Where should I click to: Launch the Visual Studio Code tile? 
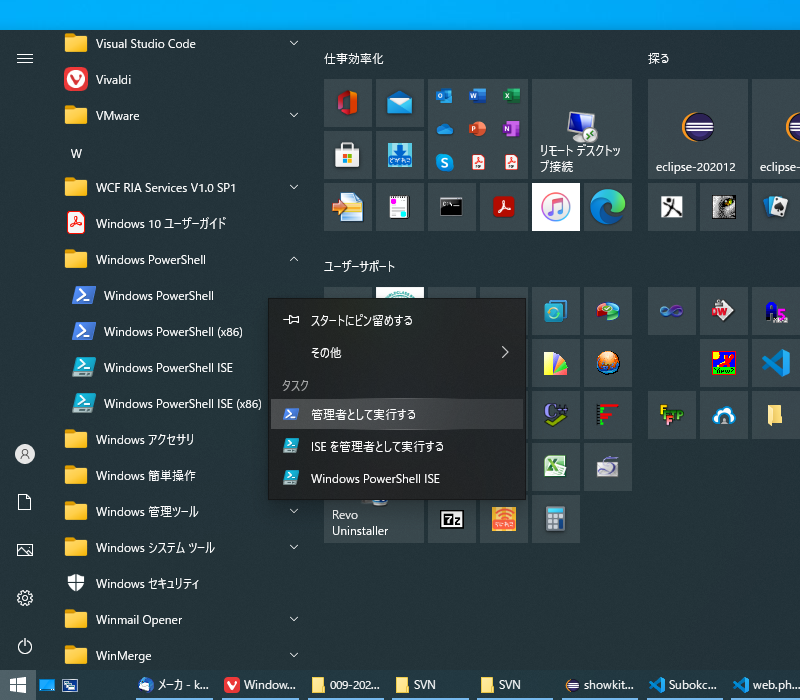click(776, 363)
